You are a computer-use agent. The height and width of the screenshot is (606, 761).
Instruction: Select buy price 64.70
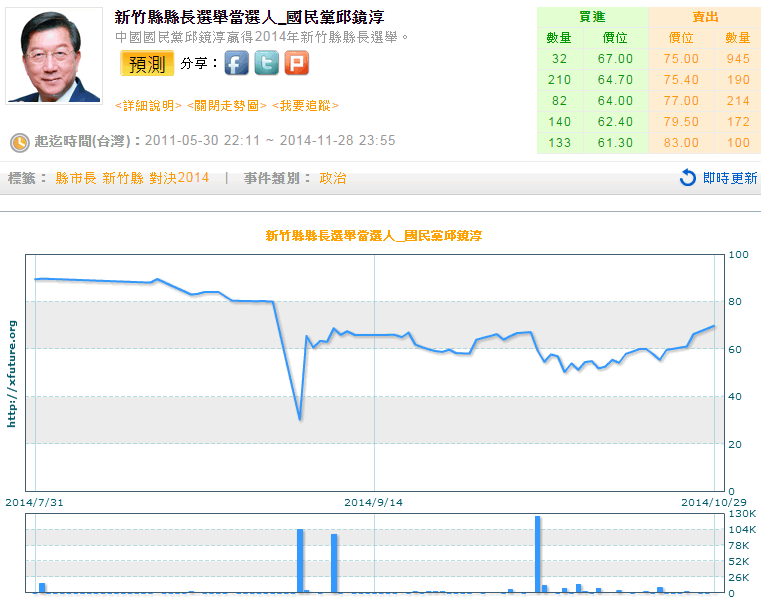pos(615,80)
